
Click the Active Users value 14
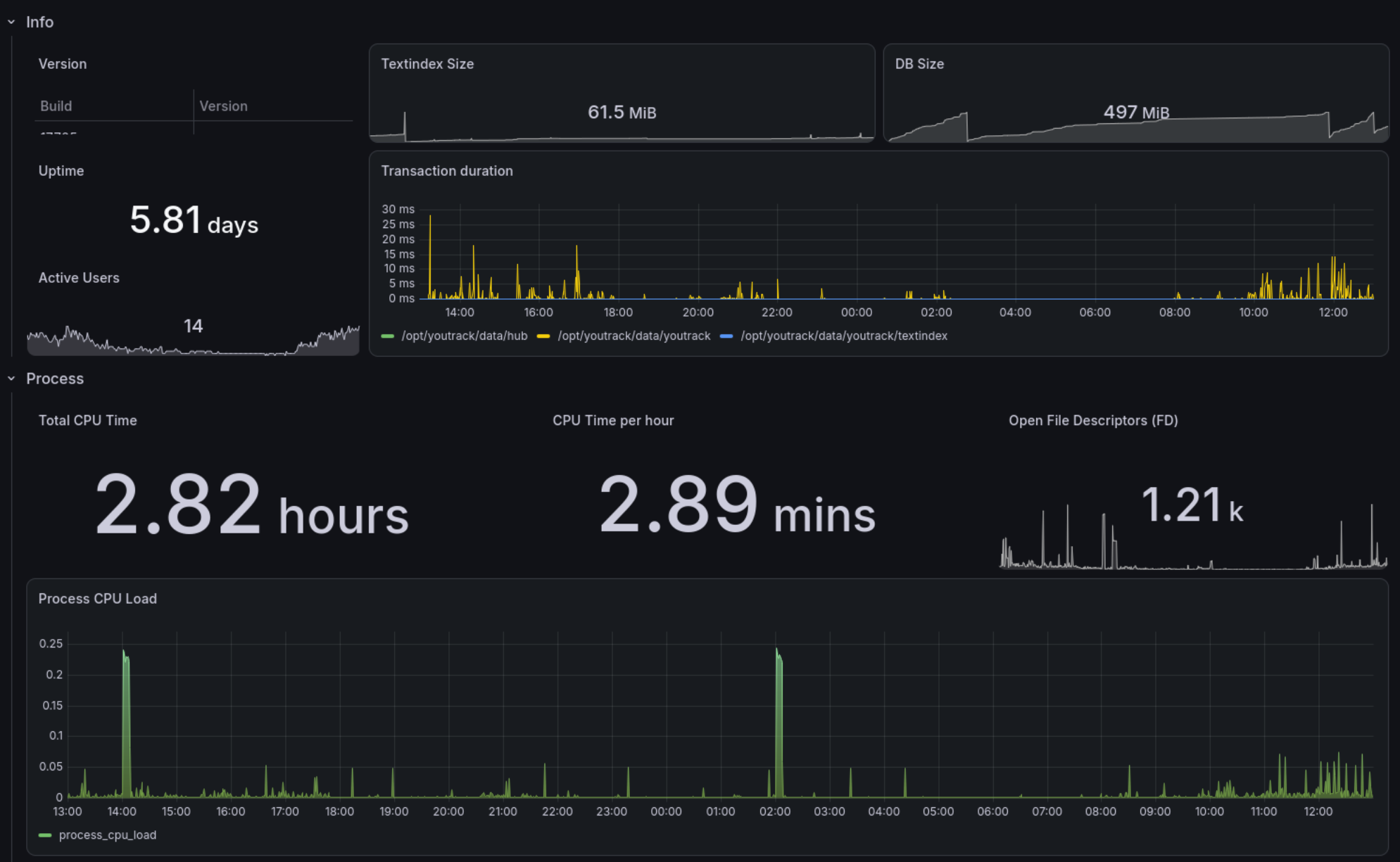[193, 326]
